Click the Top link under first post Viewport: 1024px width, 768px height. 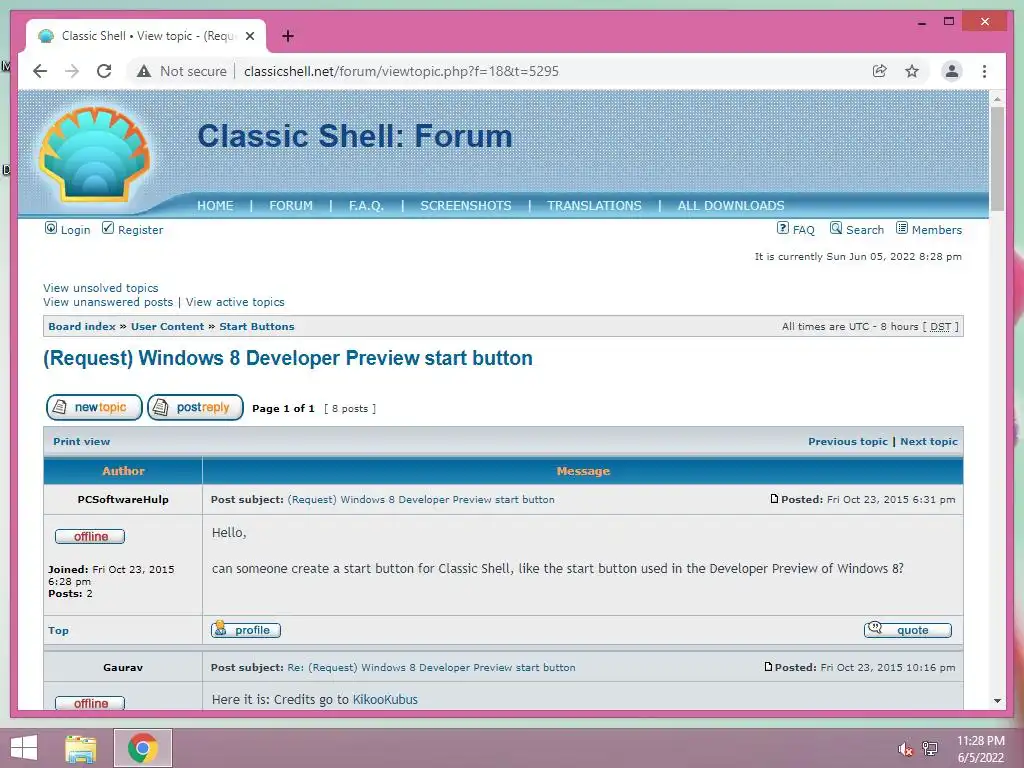[x=58, y=630]
